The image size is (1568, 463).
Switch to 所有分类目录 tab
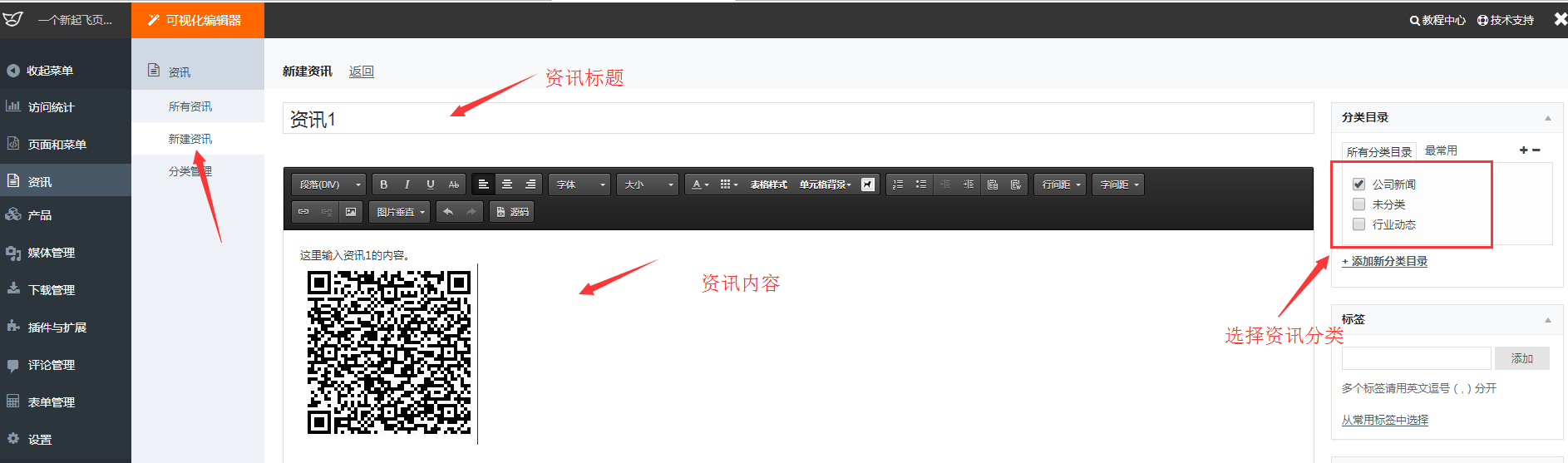1379,152
